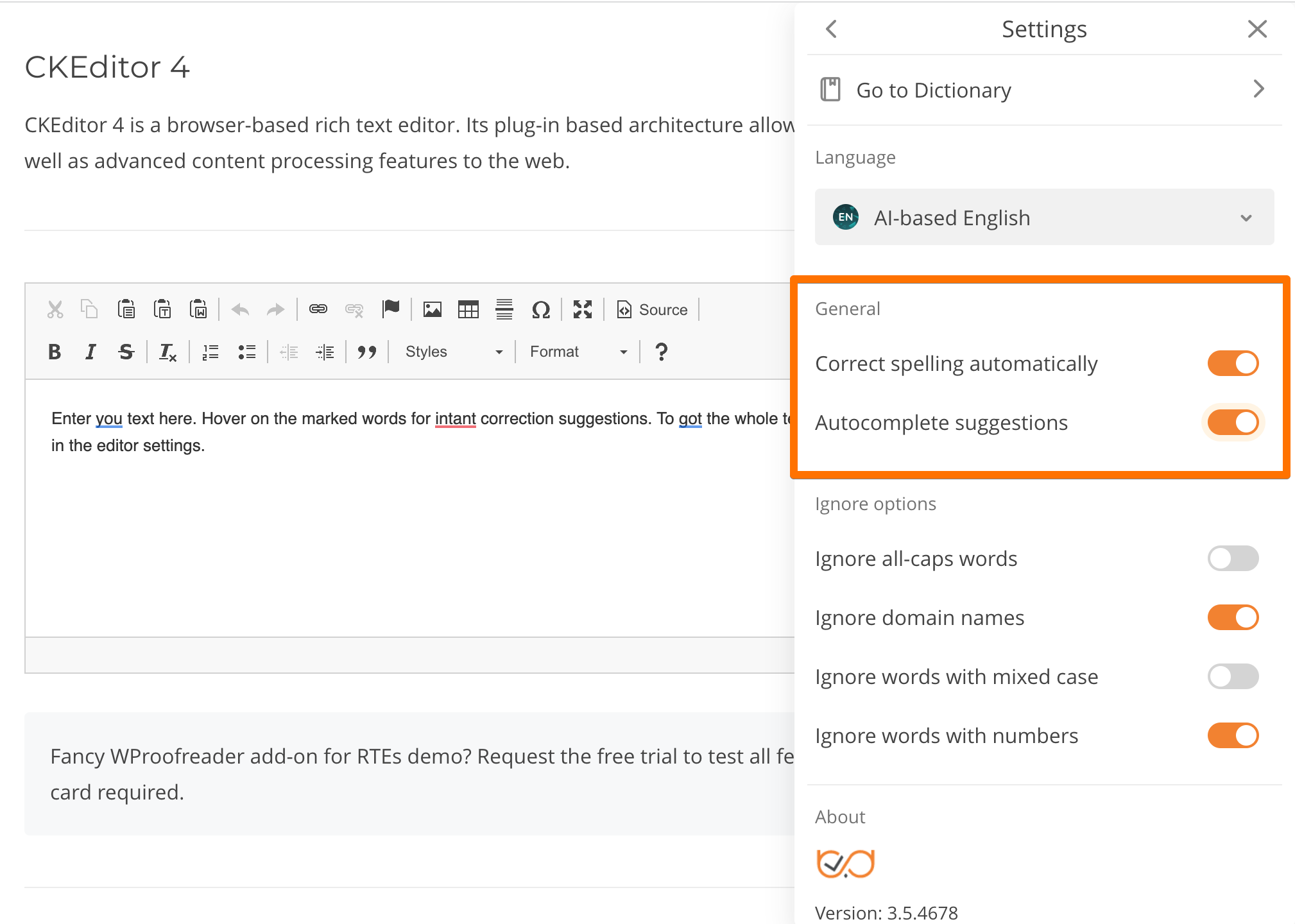Open Go to Dictionary

pyautogui.click(x=1043, y=90)
